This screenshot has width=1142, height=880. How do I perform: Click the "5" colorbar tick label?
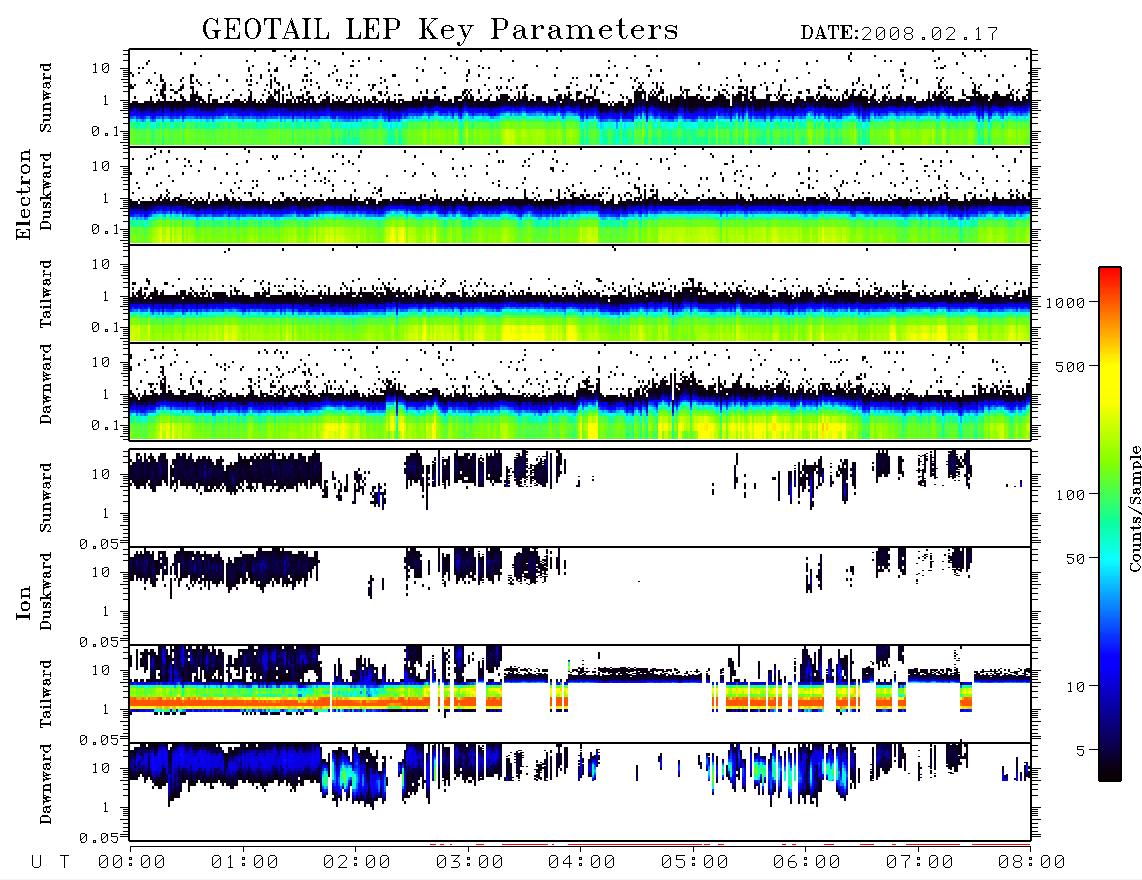1081,751
